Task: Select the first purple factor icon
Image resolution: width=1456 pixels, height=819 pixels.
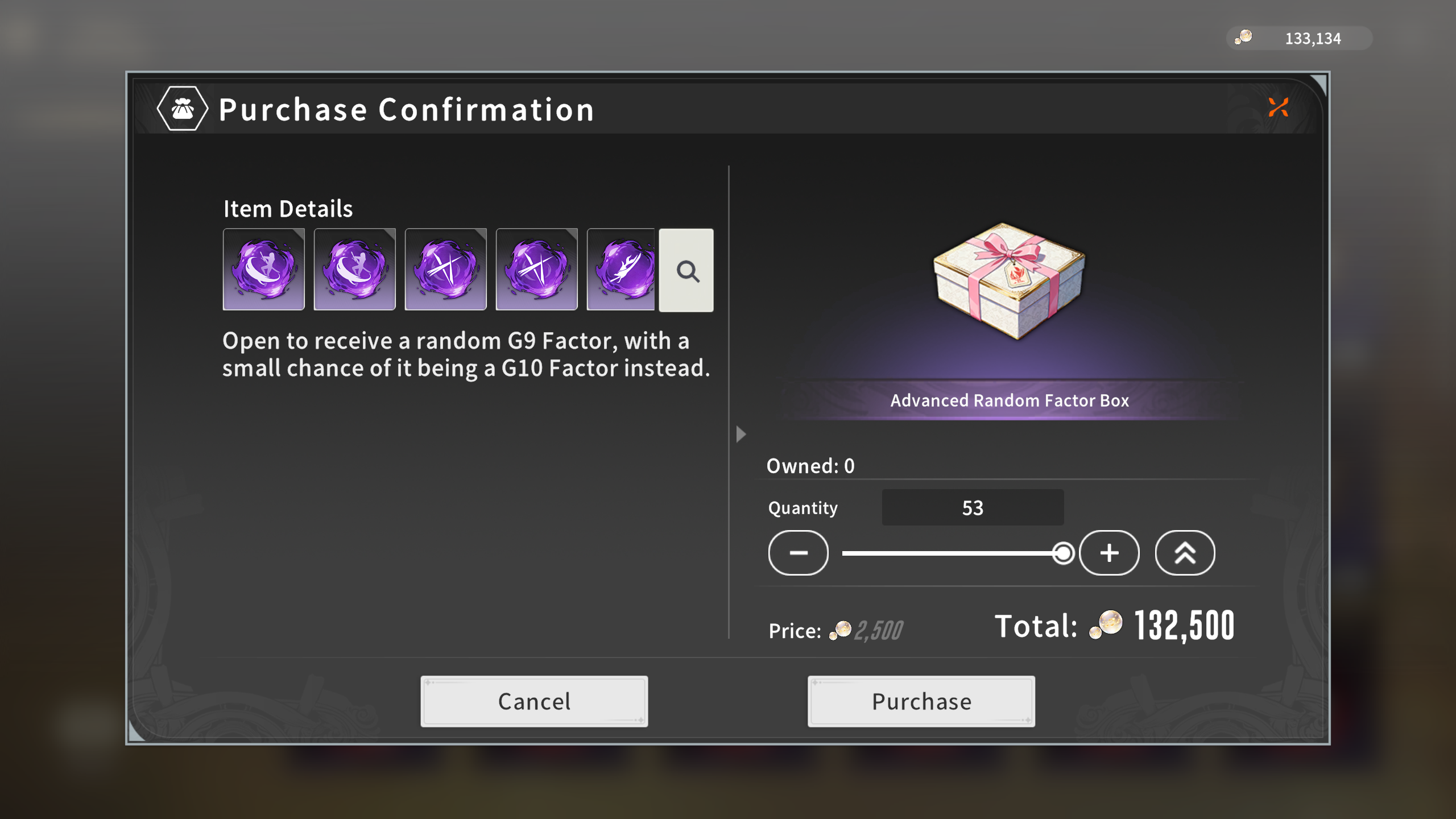Action: tap(264, 269)
